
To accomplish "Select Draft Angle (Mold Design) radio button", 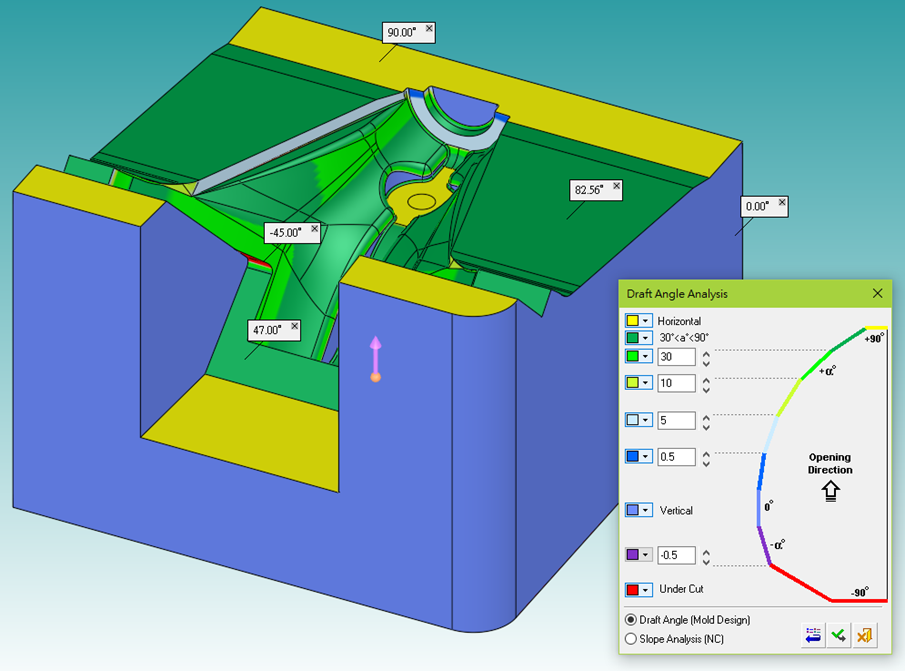I will point(631,620).
